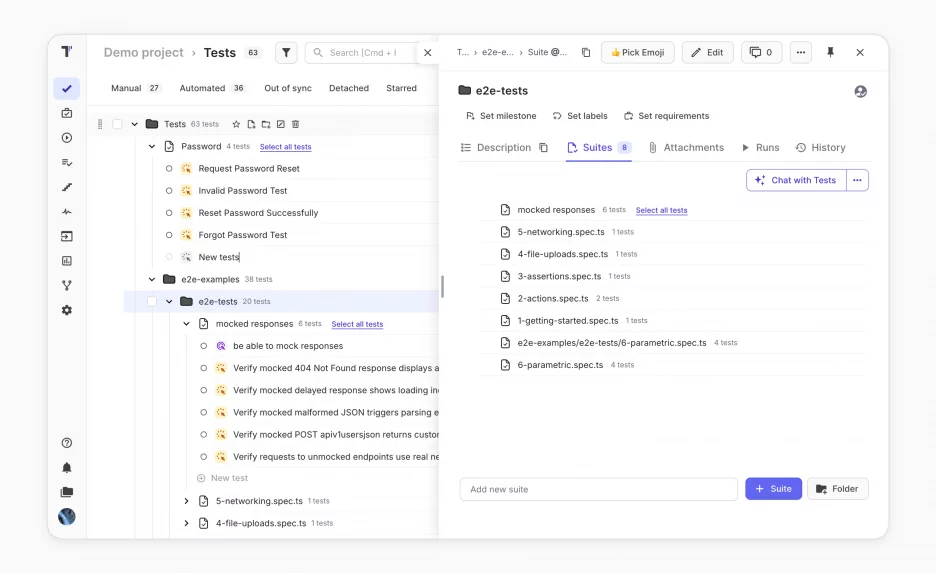936x573 pixels.
Task: Click the Folder button
Action: coord(838,489)
